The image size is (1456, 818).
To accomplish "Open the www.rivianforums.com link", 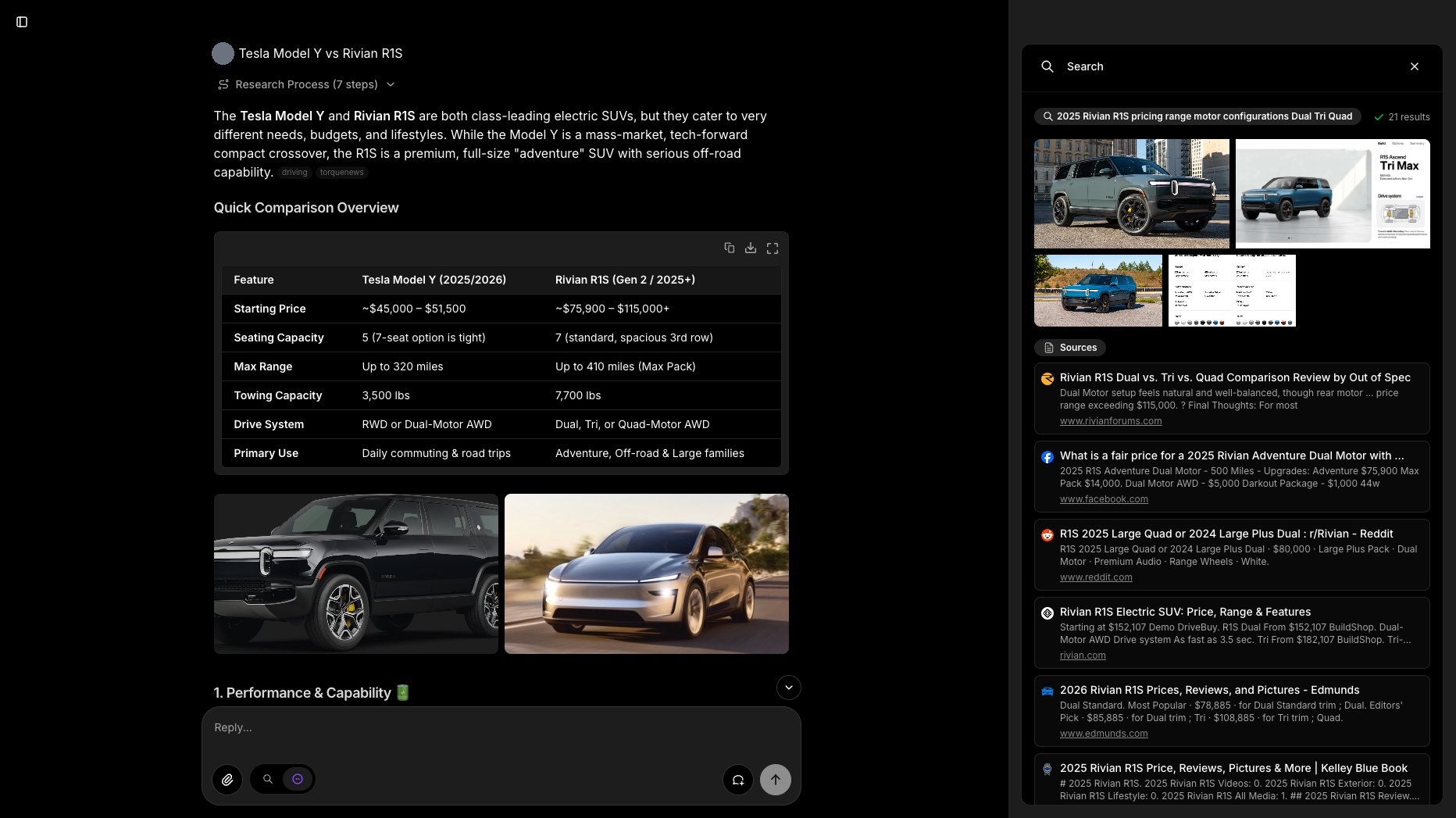I will click(x=1111, y=421).
